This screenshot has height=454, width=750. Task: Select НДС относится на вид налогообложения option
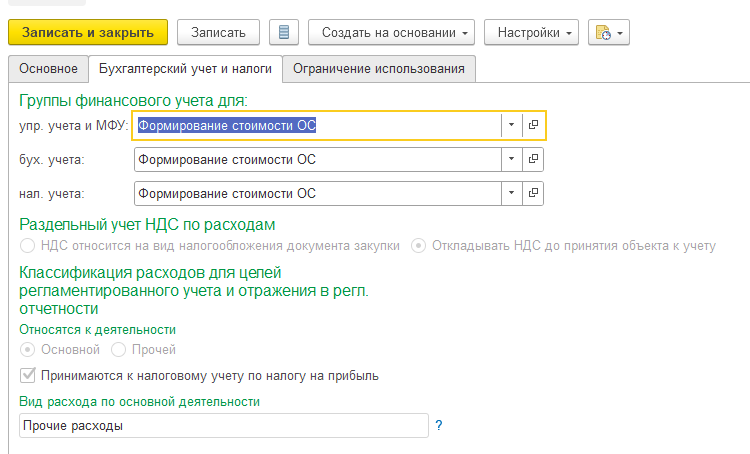[x=28, y=245]
